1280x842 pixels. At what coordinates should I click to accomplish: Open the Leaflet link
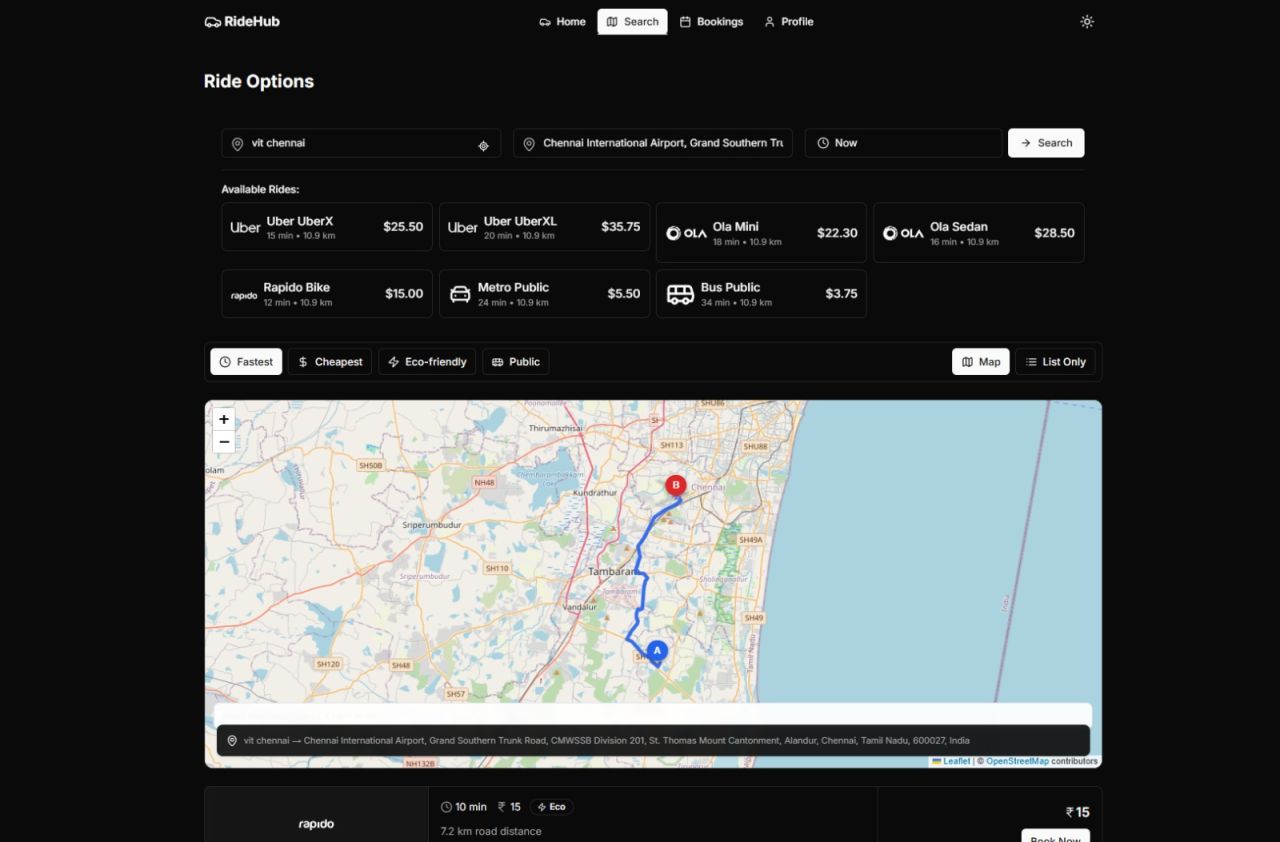click(x=956, y=761)
